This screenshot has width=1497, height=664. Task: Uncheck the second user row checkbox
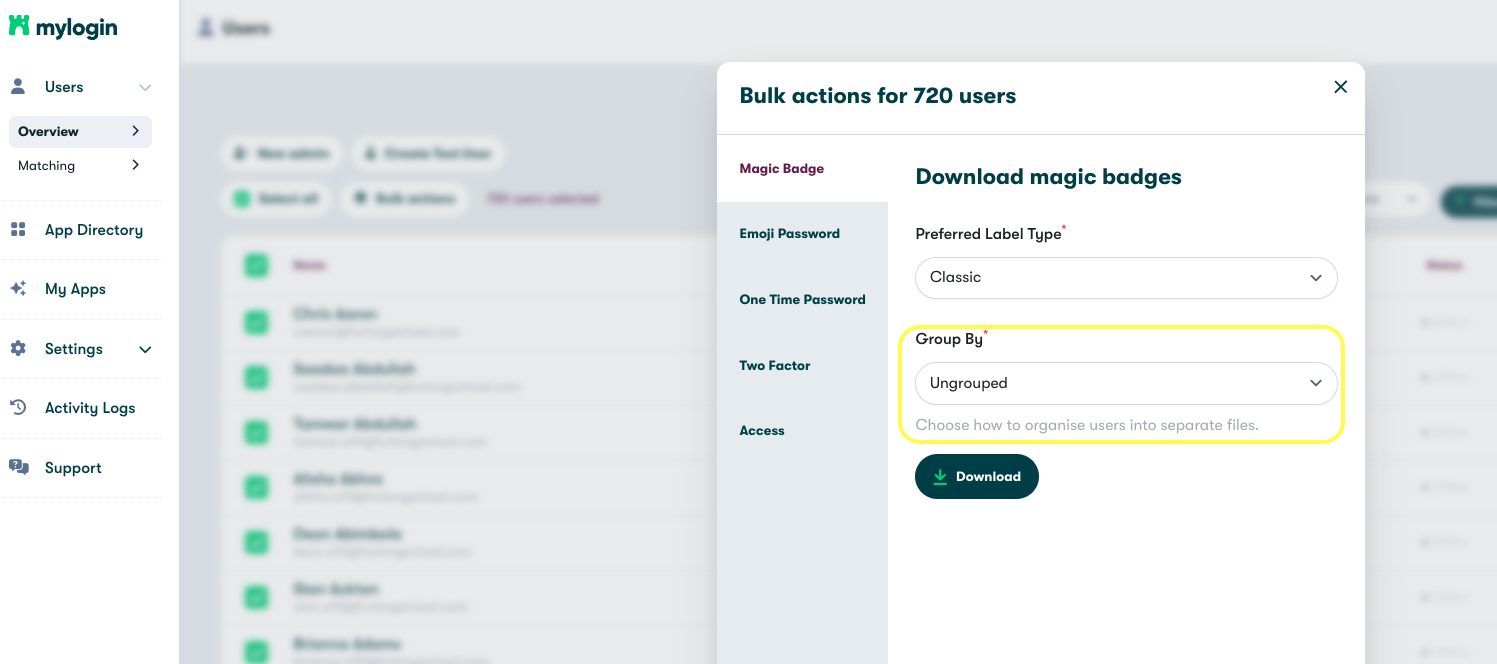point(257,377)
